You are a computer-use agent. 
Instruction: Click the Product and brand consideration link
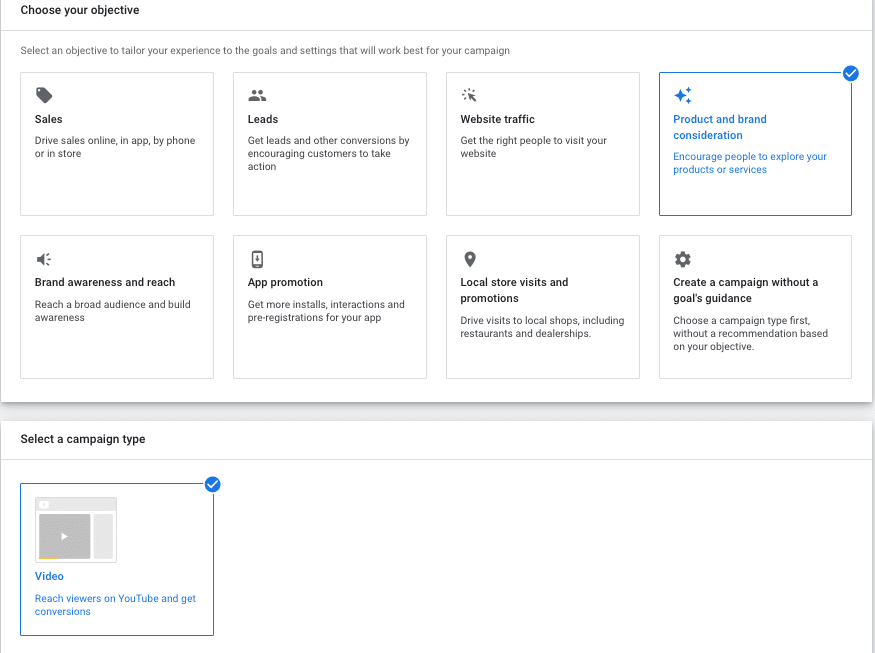click(x=720, y=127)
